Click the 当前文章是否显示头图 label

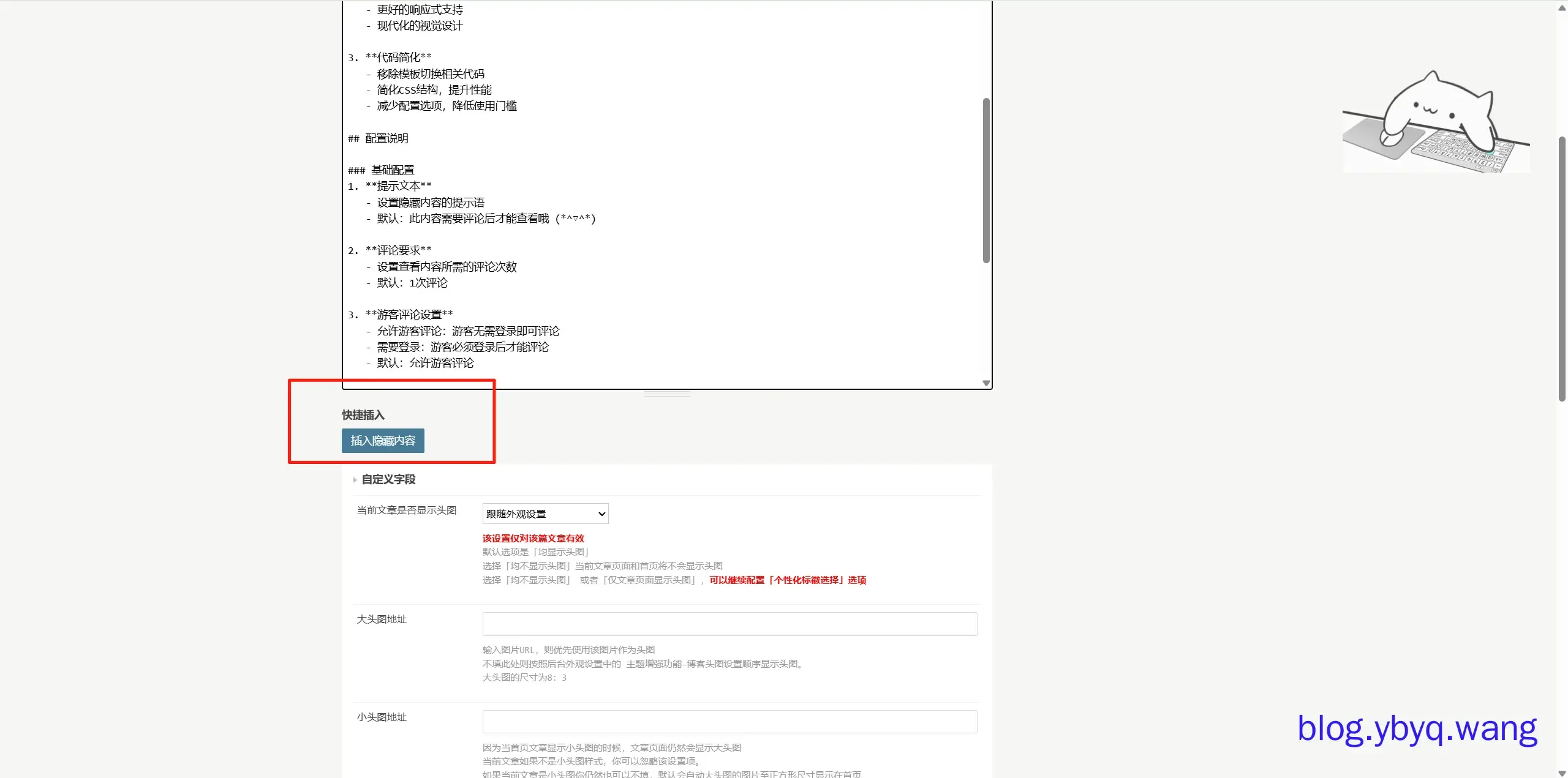coord(407,511)
